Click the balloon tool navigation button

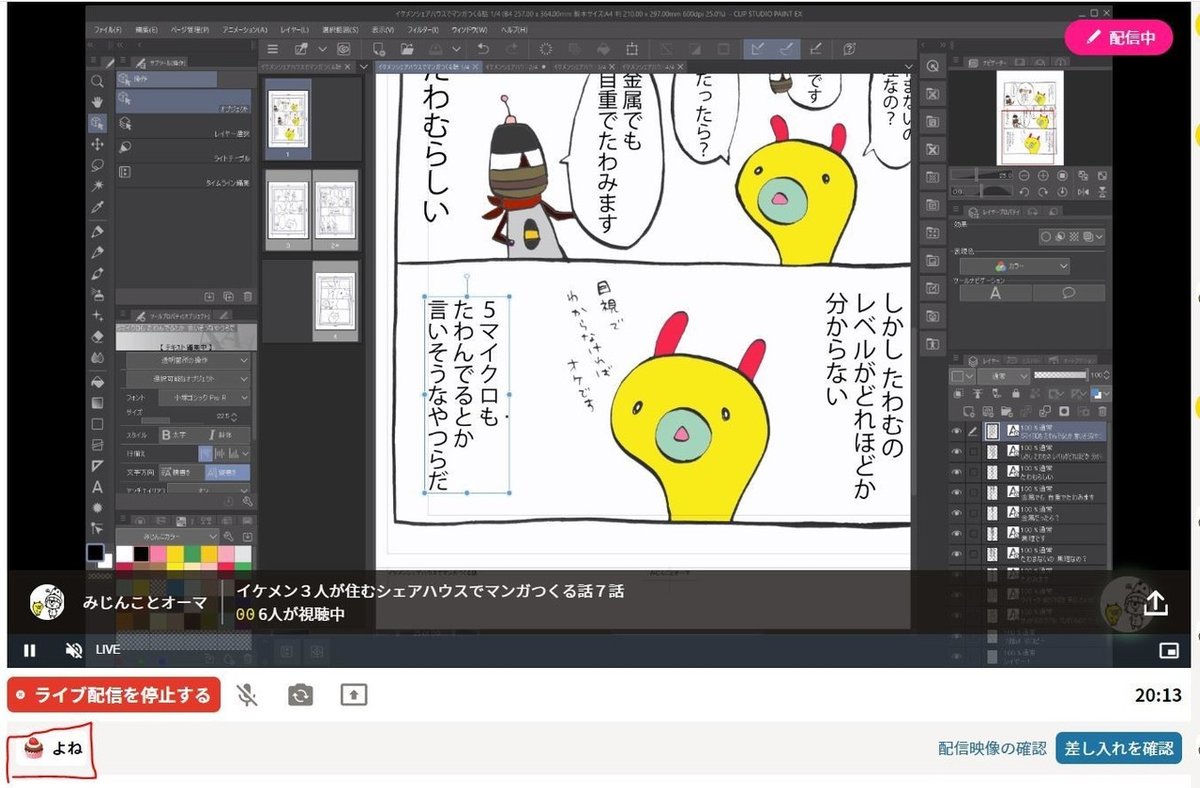[1067, 293]
